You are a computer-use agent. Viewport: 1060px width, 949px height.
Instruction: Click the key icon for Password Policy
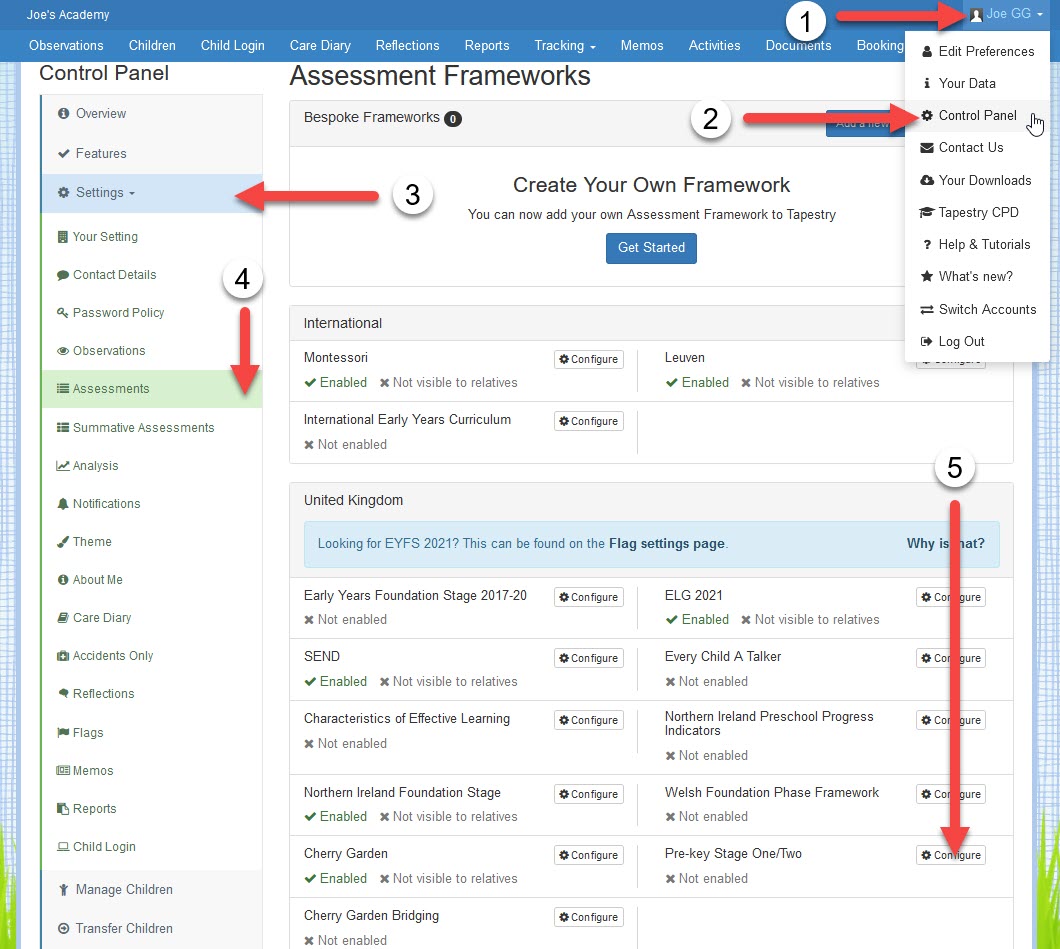click(63, 313)
